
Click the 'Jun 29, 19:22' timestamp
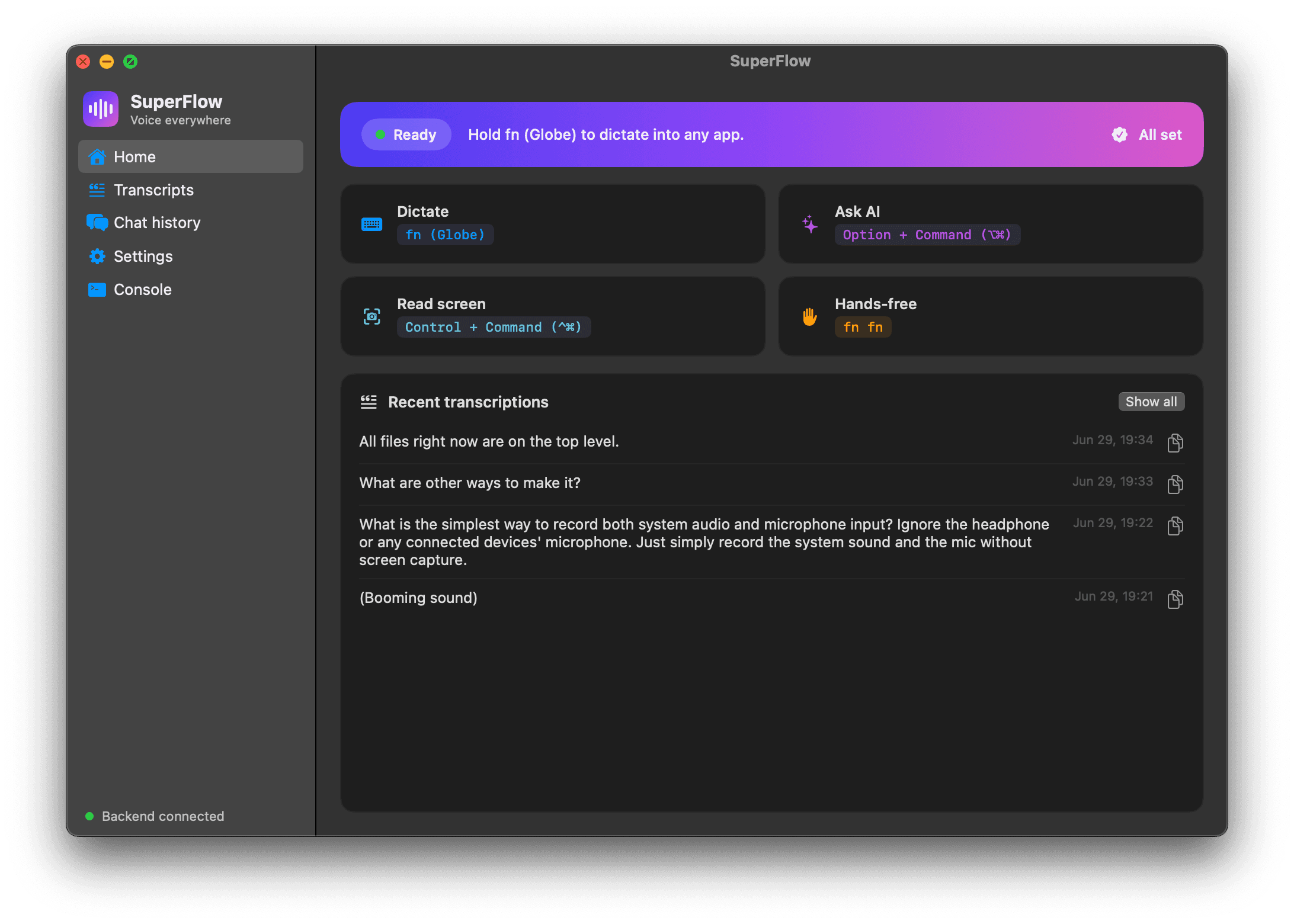click(1113, 523)
